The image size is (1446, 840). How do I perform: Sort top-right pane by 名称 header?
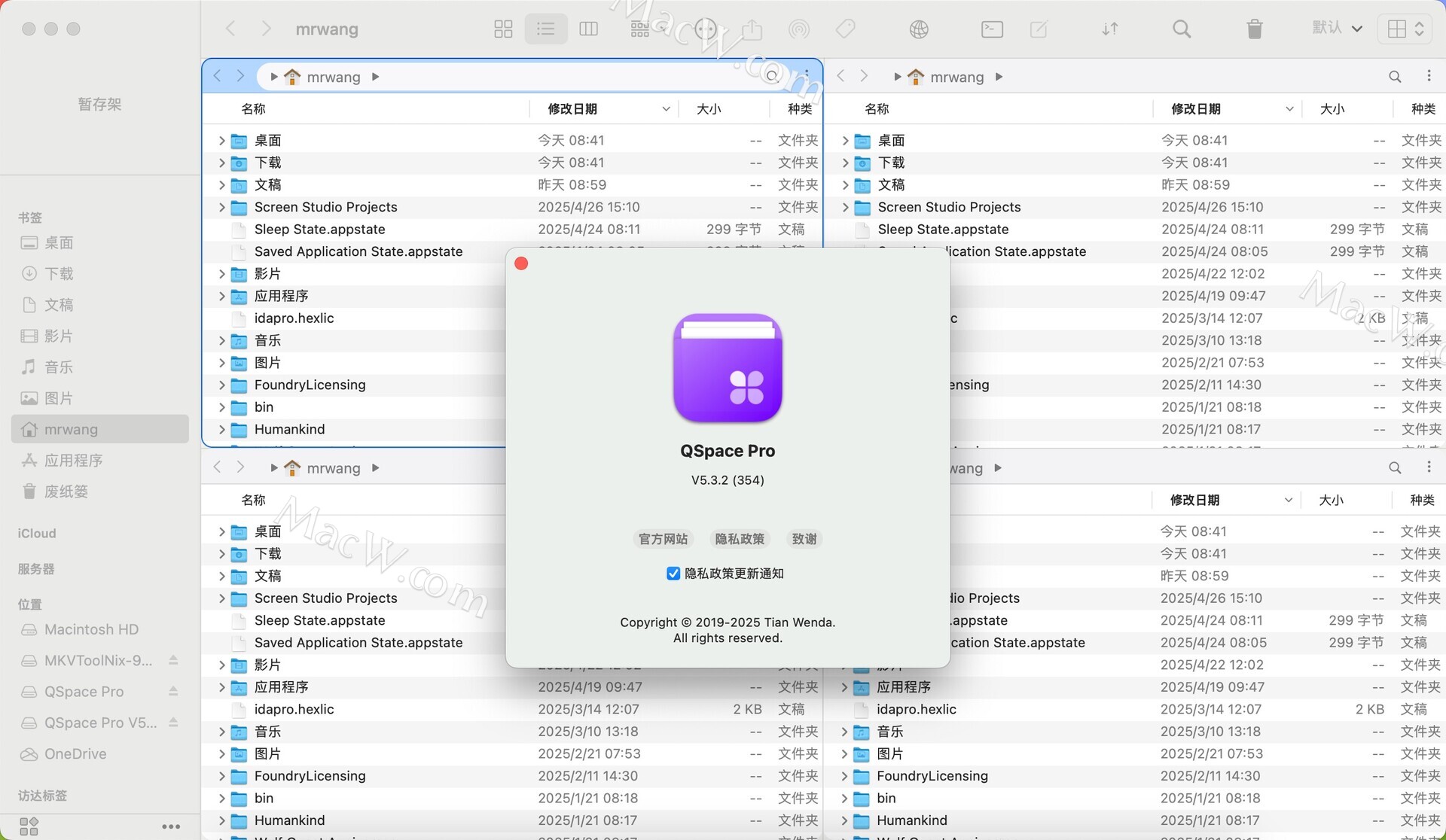877,109
